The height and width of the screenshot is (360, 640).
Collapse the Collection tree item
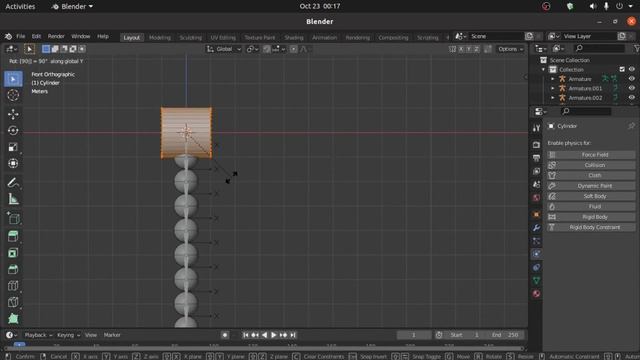[543, 69]
